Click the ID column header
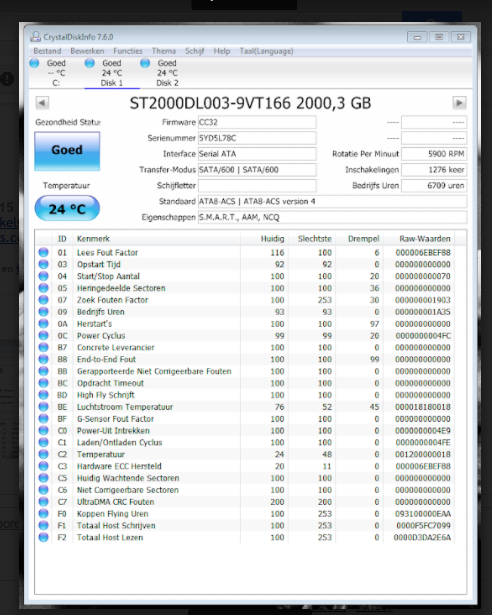Image resolution: width=492 pixels, height=615 pixels. click(x=62, y=238)
